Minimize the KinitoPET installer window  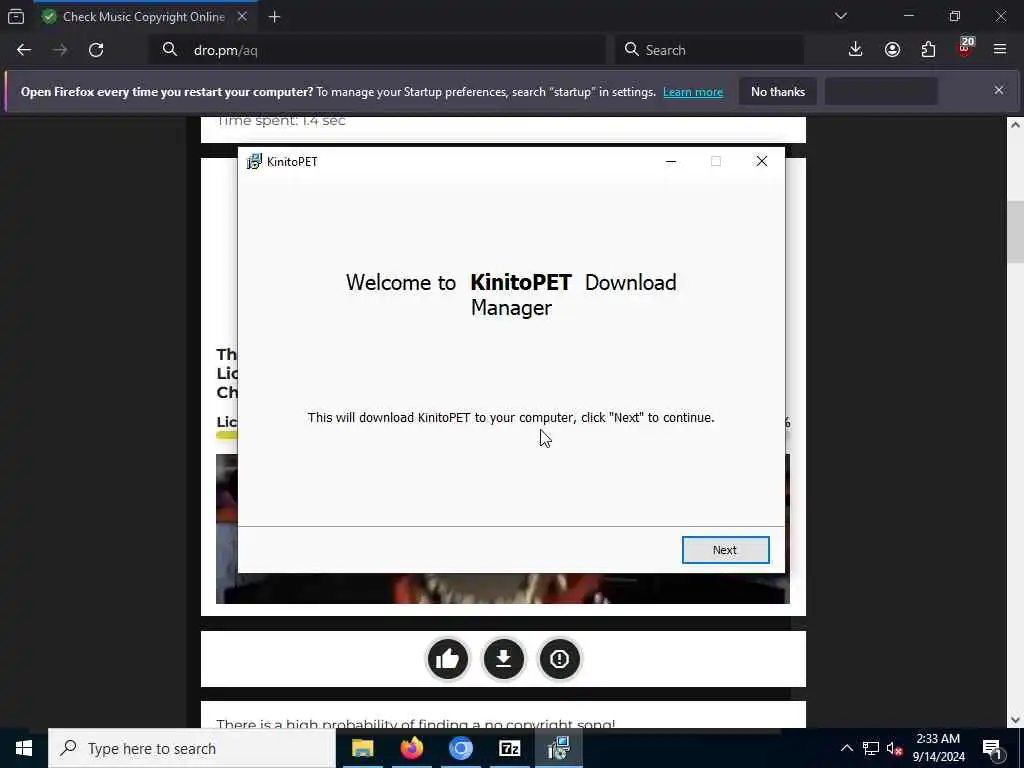[x=671, y=161]
